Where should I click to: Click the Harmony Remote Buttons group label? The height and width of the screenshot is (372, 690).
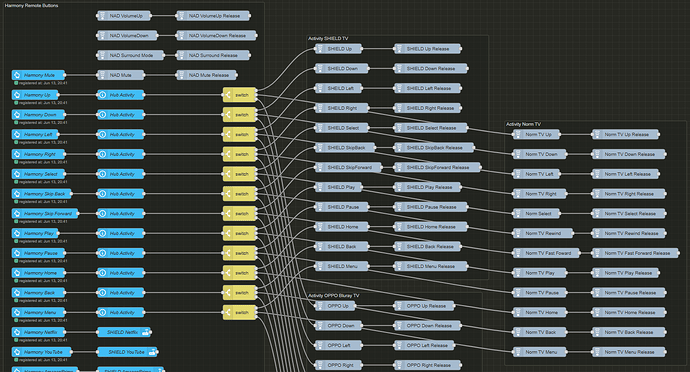click(x=31, y=6)
